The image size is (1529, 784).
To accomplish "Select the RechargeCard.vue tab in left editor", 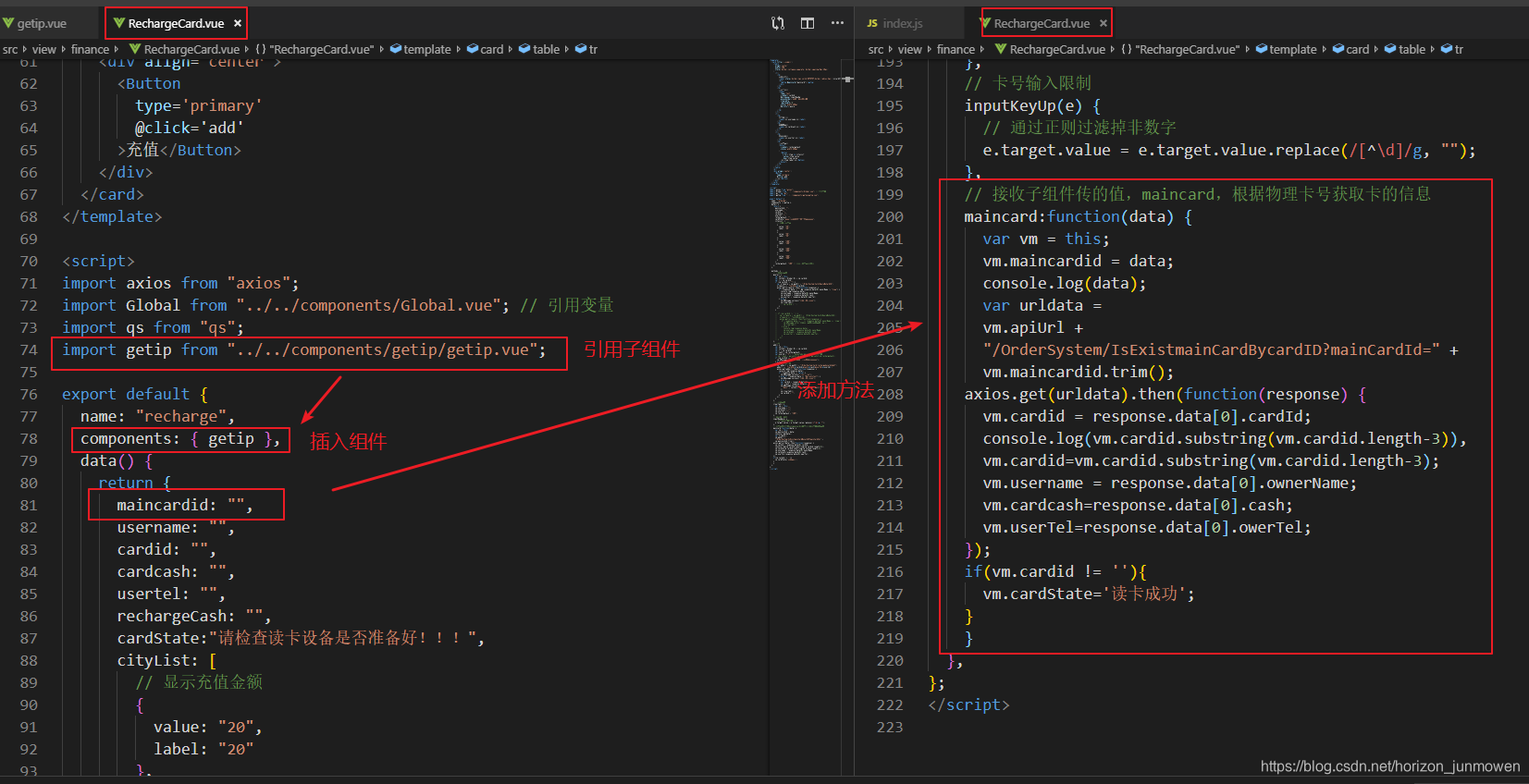I will click(x=176, y=23).
